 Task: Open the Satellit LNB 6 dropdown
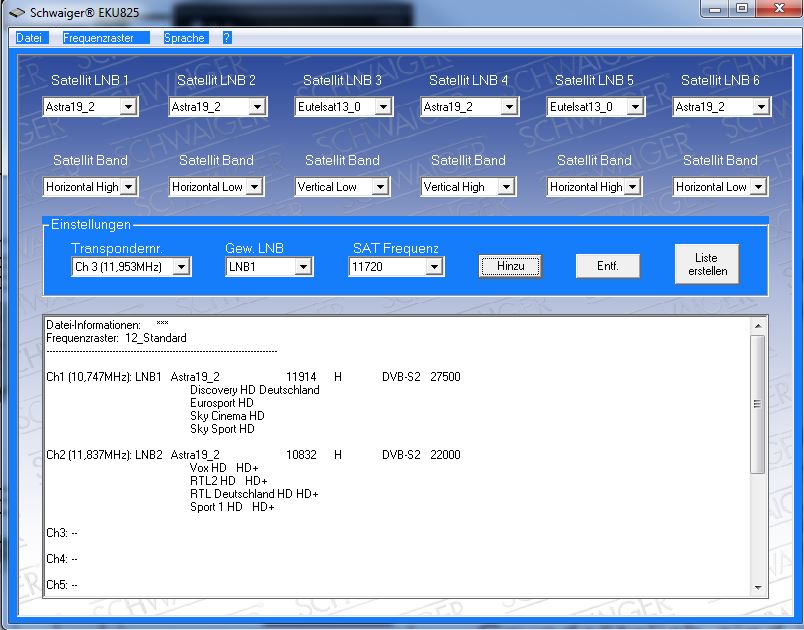point(760,107)
